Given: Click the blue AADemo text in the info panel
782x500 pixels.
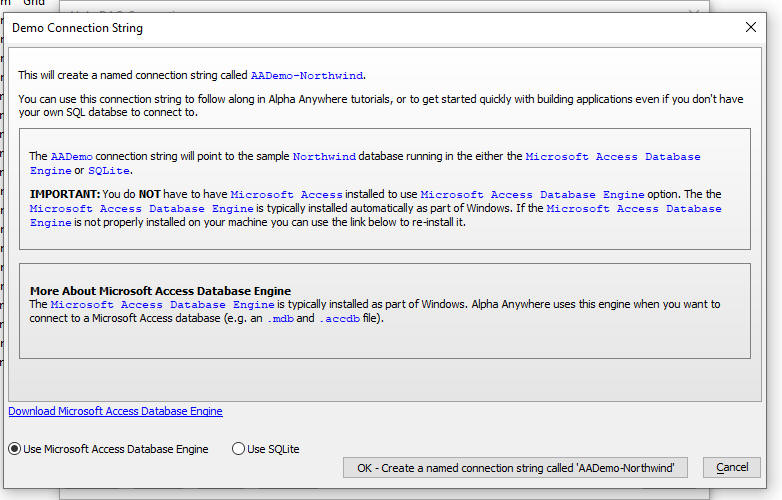Looking at the screenshot, I should pos(70,157).
